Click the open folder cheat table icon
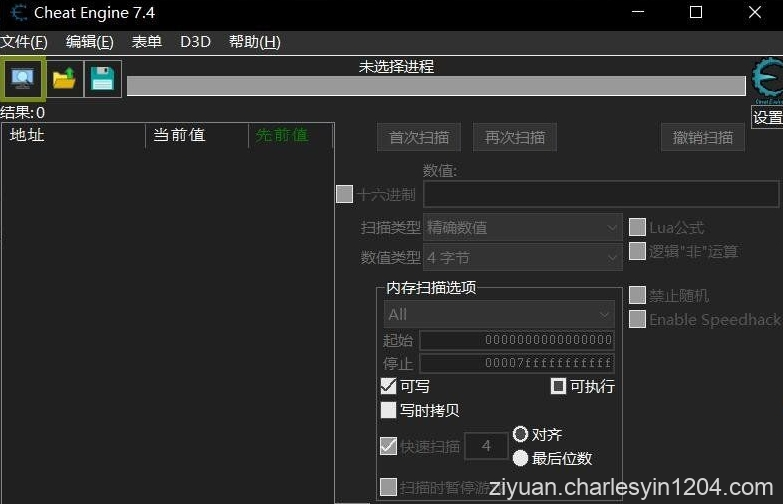783x504 pixels. click(64, 78)
